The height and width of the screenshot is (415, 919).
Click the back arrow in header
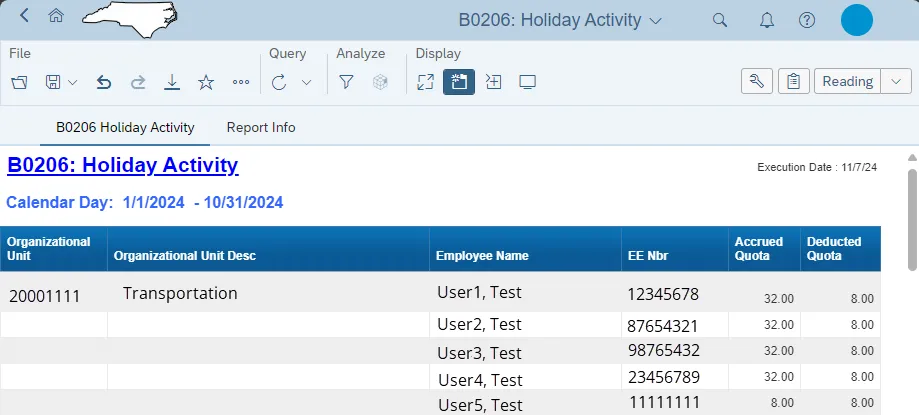(x=24, y=16)
